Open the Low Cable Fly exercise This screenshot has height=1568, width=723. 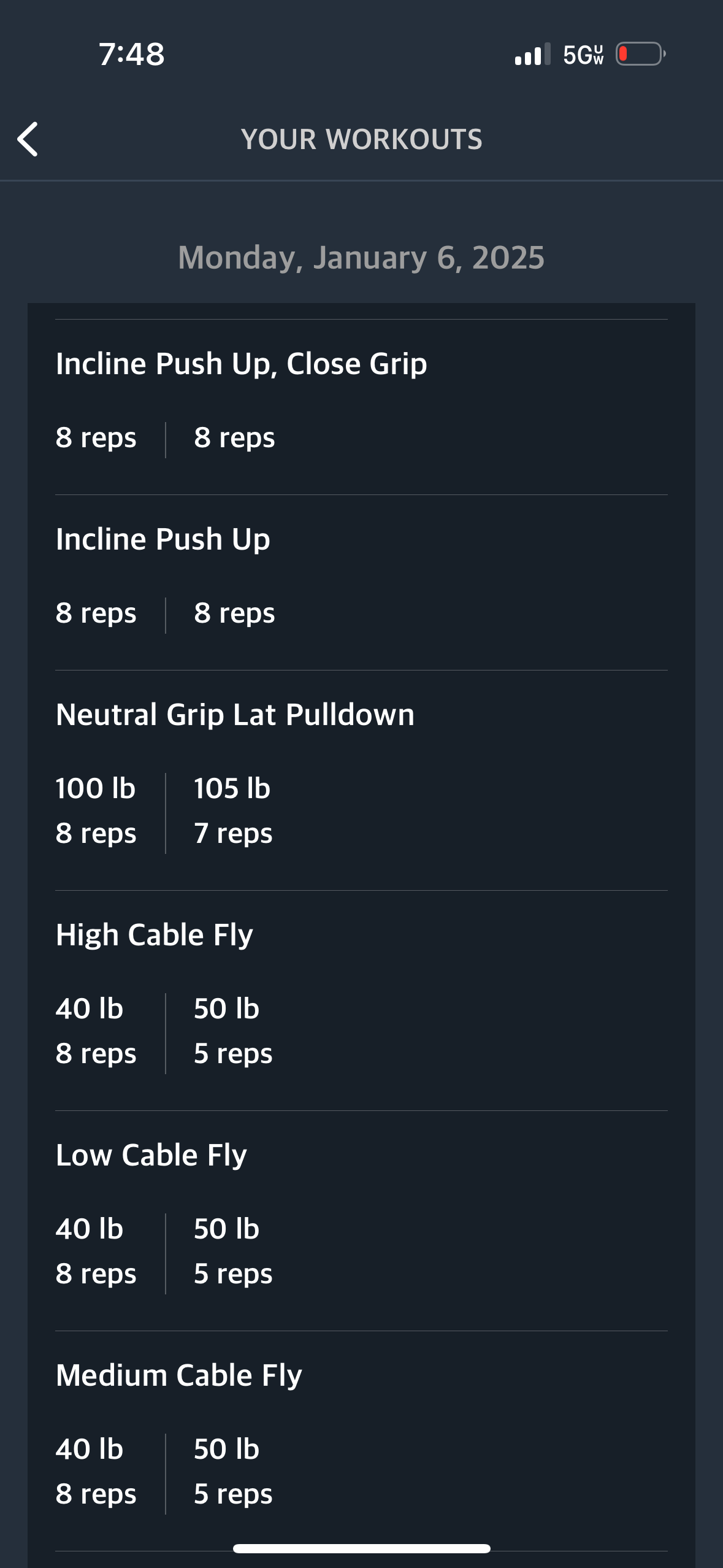pos(361,1220)
